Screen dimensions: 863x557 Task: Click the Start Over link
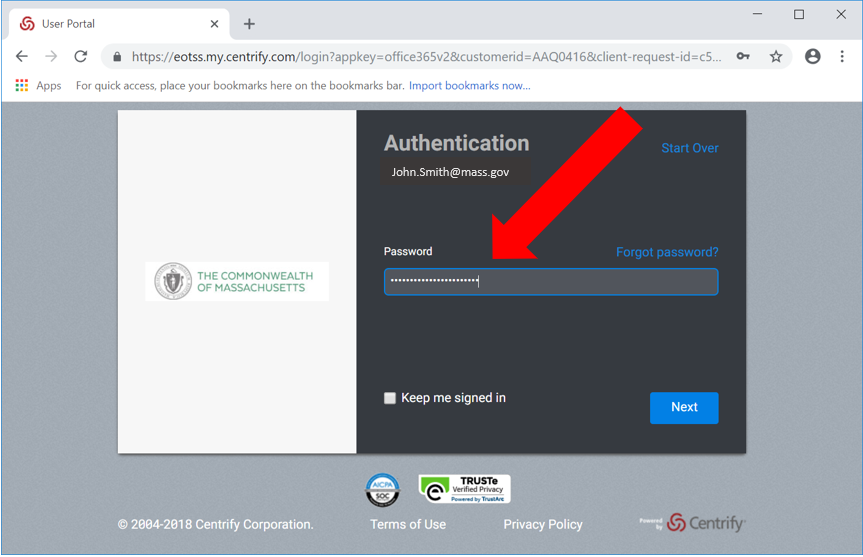tap(690, 148)
